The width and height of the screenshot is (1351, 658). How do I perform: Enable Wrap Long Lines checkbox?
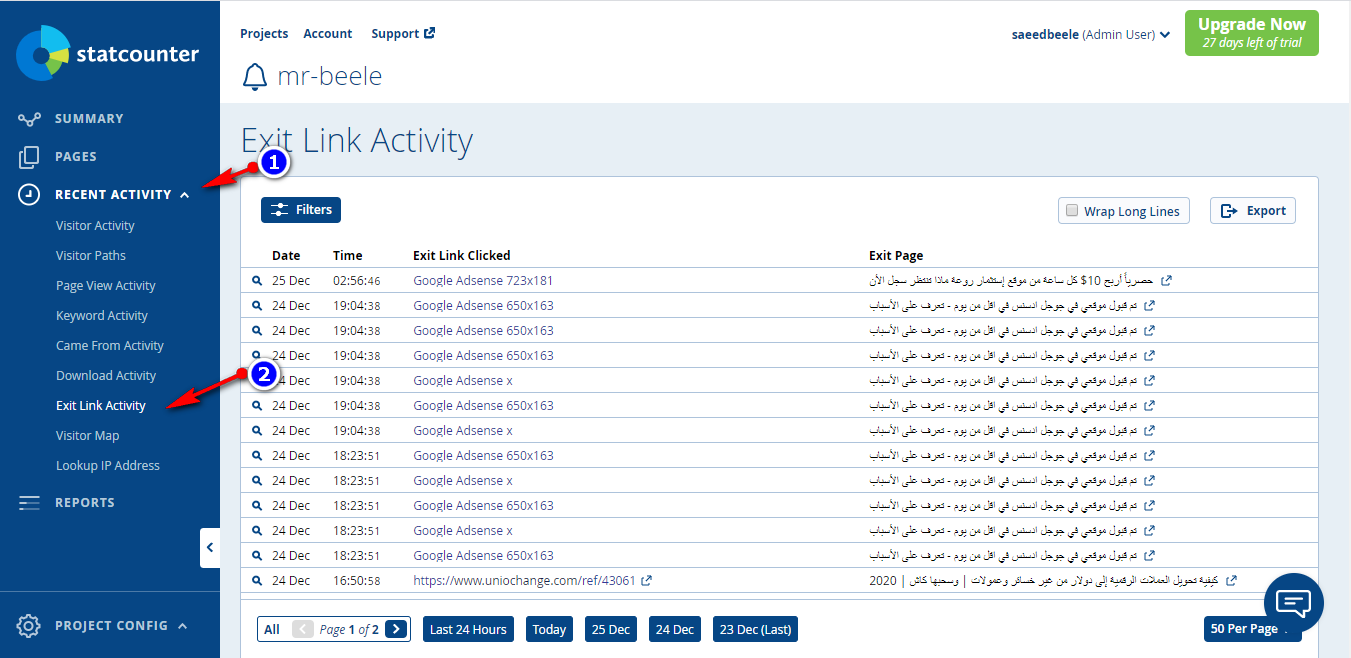pos(1072,211)
